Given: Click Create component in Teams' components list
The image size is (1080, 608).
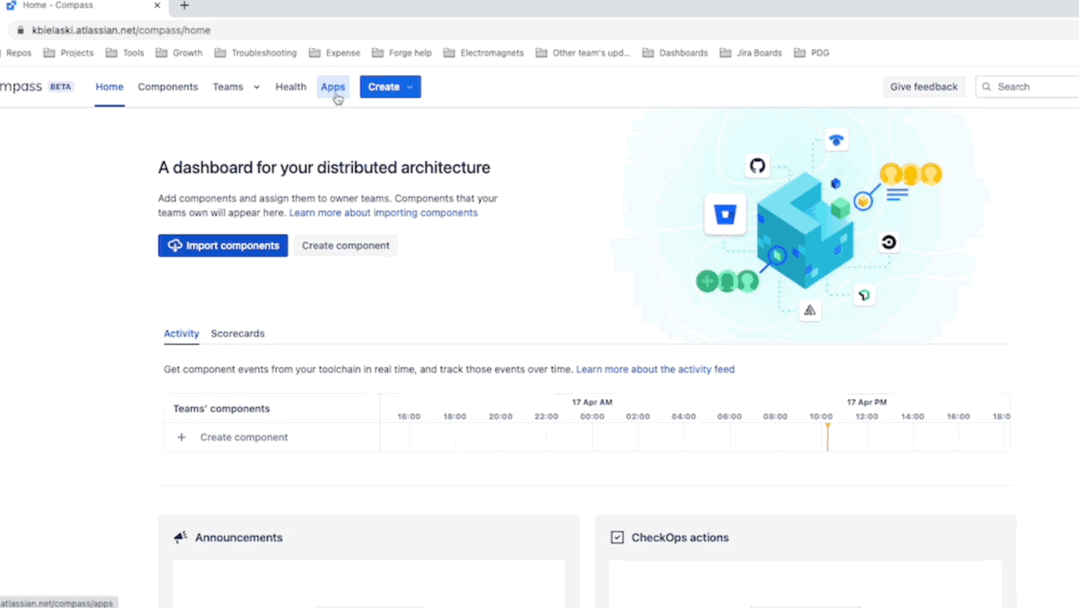Looking at the screenshot, I should pyautogui.click(x=244, y=437).
